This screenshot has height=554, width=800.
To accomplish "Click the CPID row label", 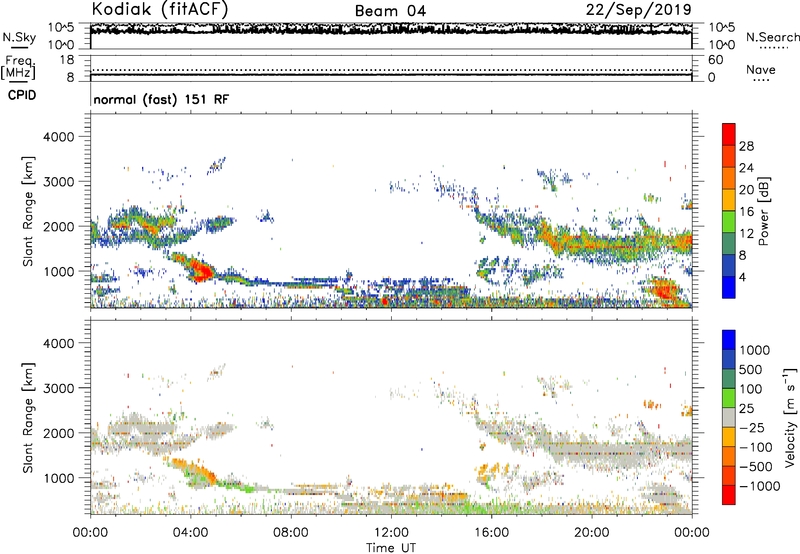I will coord(22,95).
